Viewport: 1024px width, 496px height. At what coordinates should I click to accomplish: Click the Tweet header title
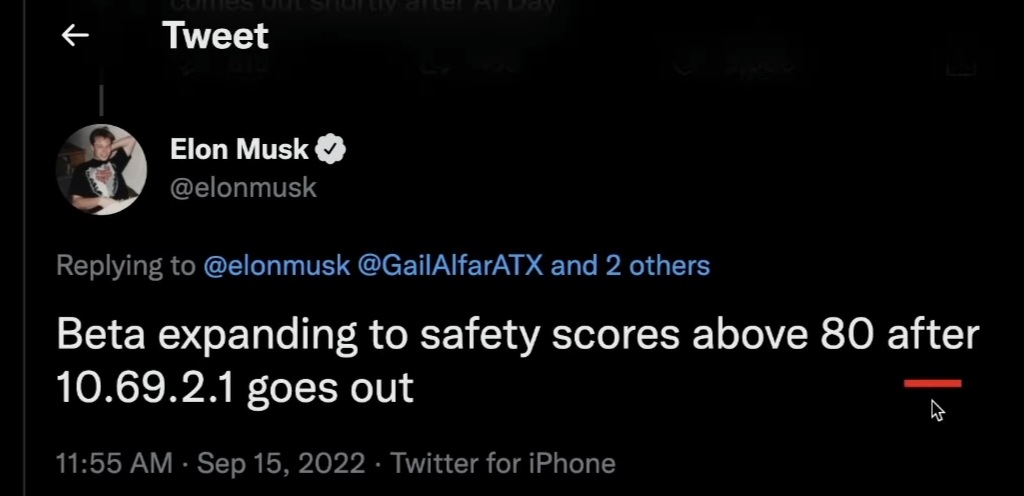point(216,35)
